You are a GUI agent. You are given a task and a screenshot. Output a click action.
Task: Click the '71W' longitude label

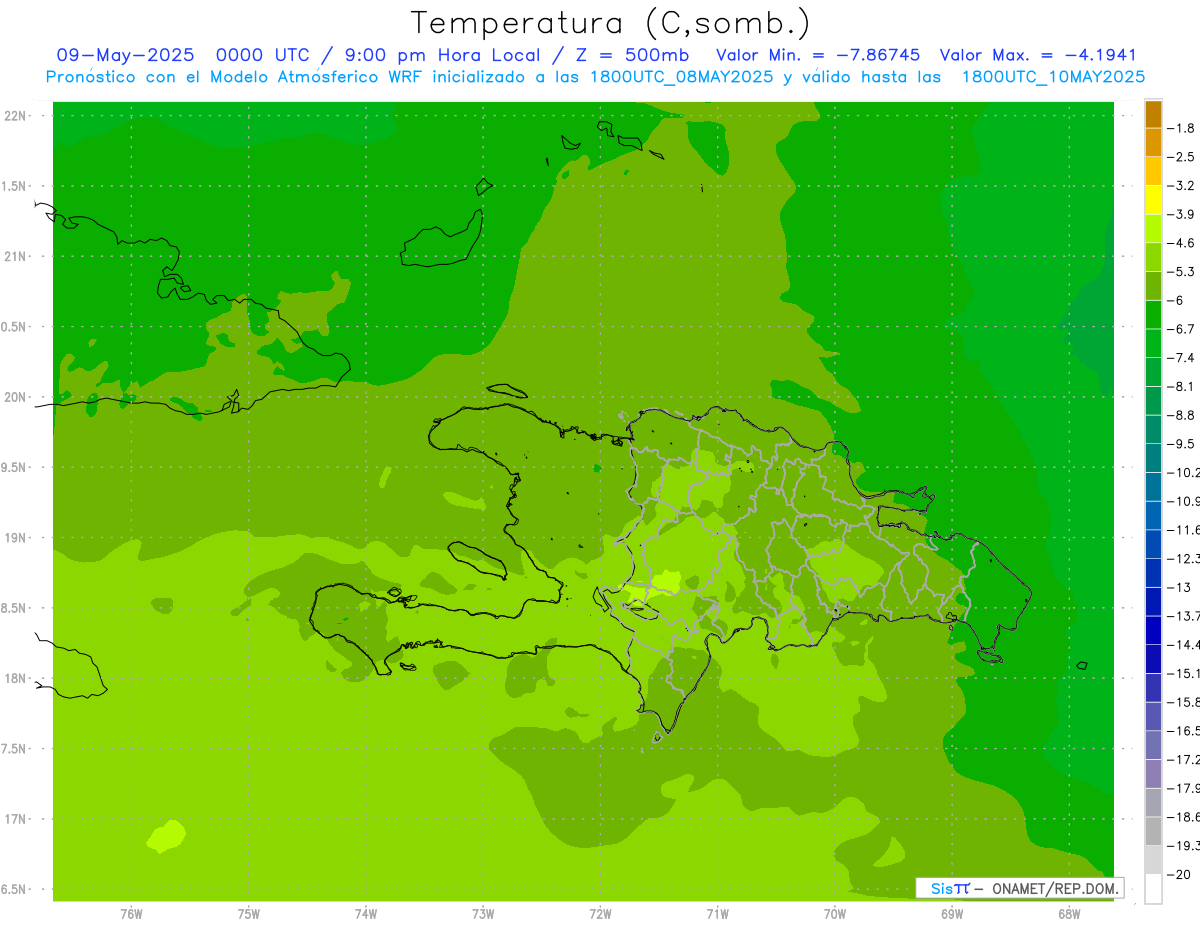pos(717,914)
